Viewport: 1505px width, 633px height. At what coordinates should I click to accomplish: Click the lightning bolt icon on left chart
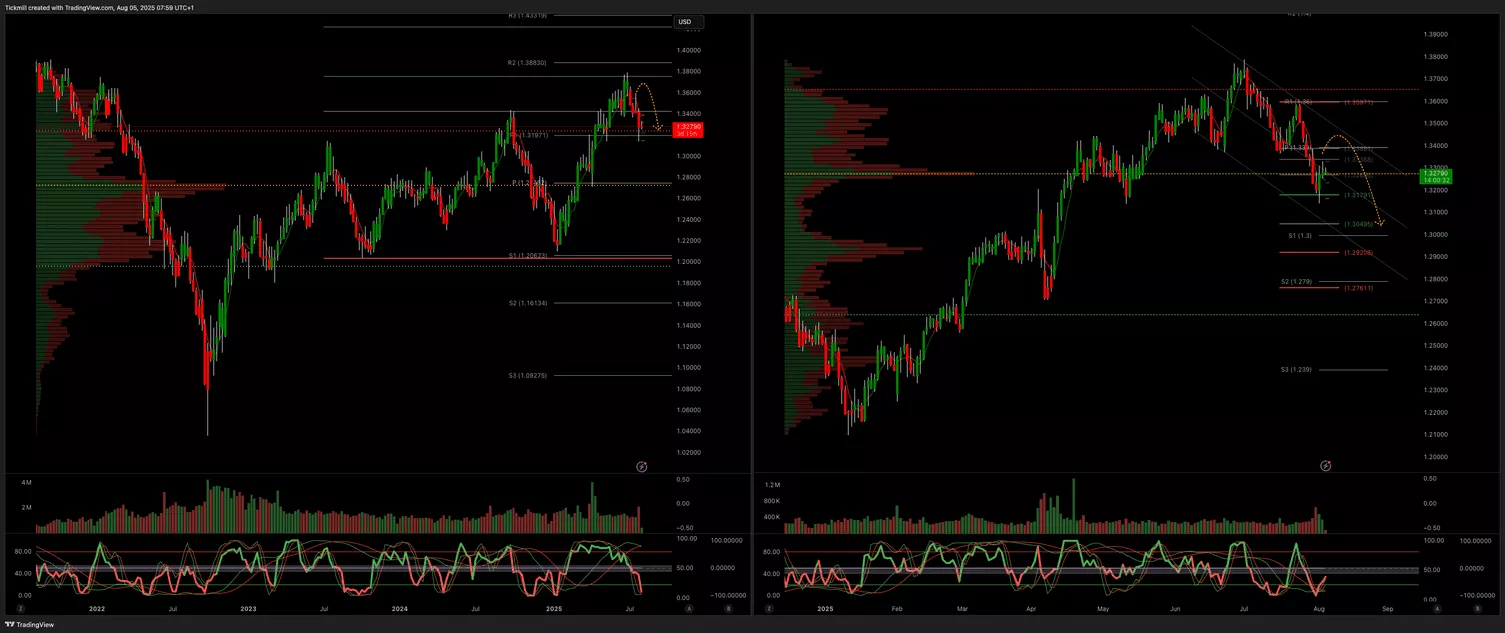pyautogui.click(x=641, y=466)
